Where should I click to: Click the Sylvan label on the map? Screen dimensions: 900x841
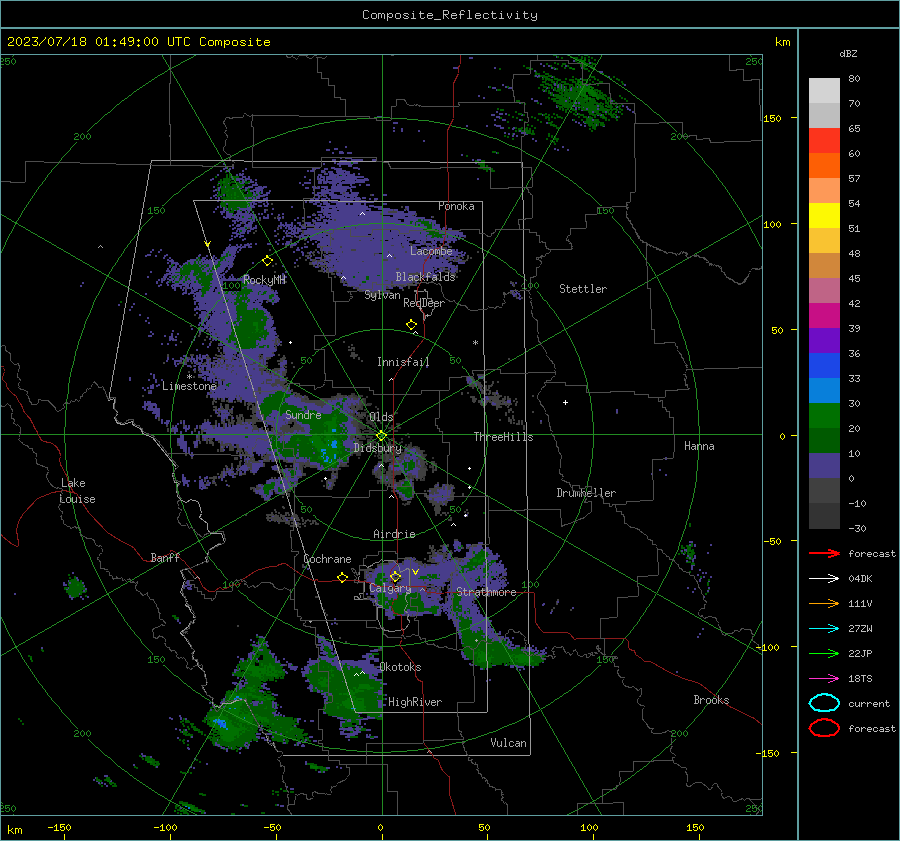(382, 295)
